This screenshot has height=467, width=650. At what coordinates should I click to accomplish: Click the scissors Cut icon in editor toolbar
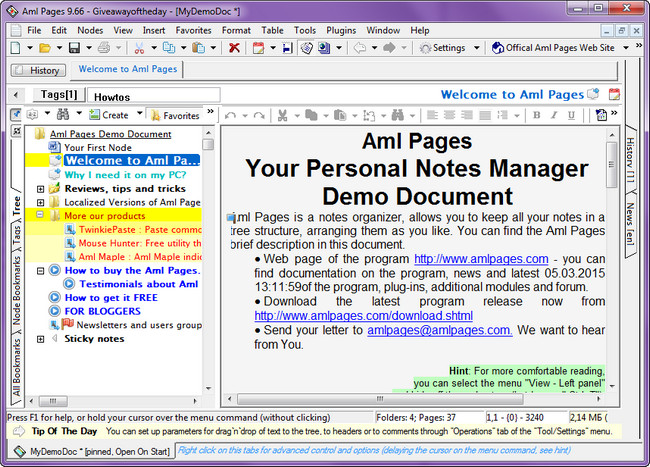pos(282,115)
